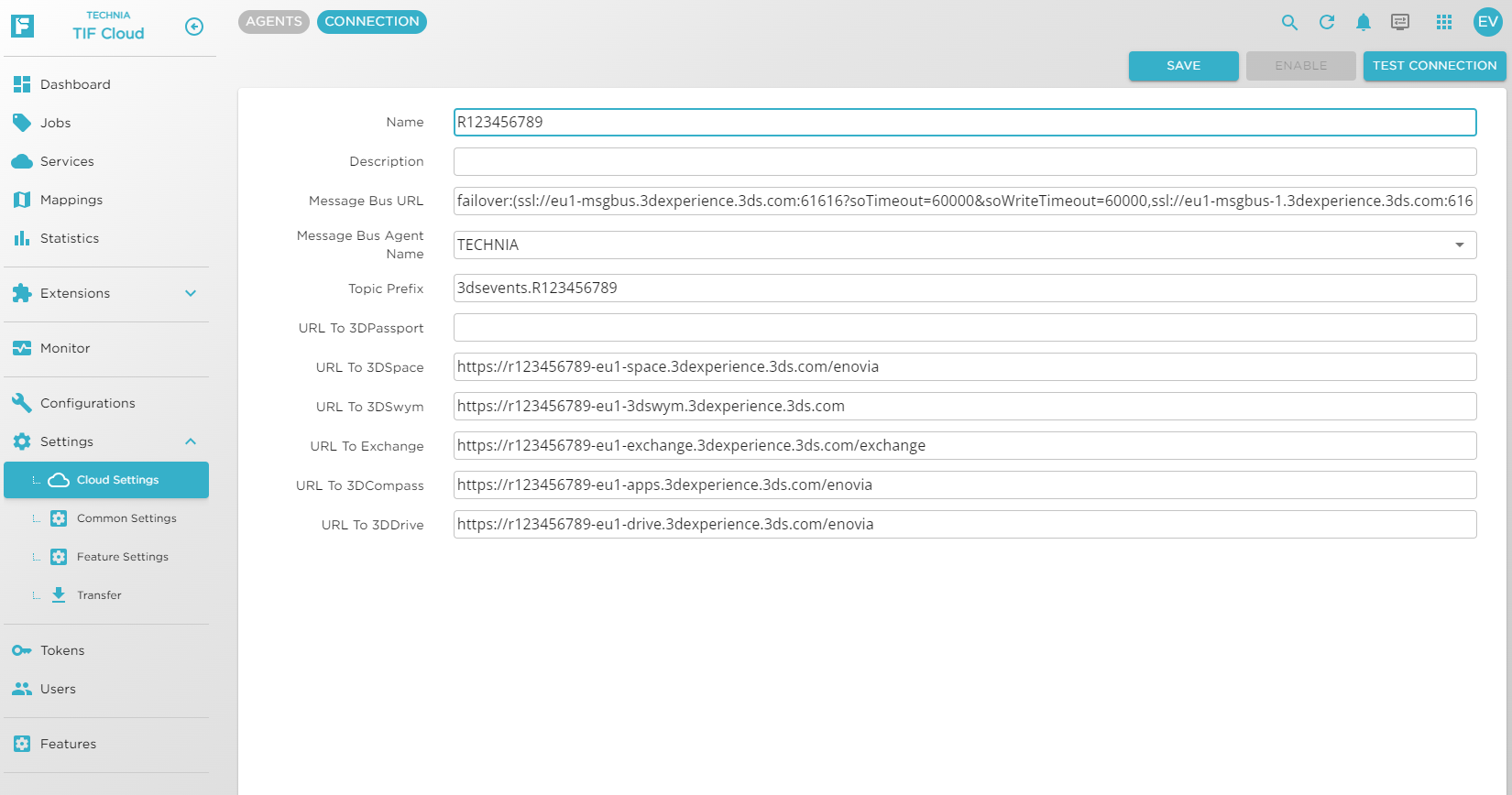Collapse sidebar with the back arrow icon

click(194, 27)
